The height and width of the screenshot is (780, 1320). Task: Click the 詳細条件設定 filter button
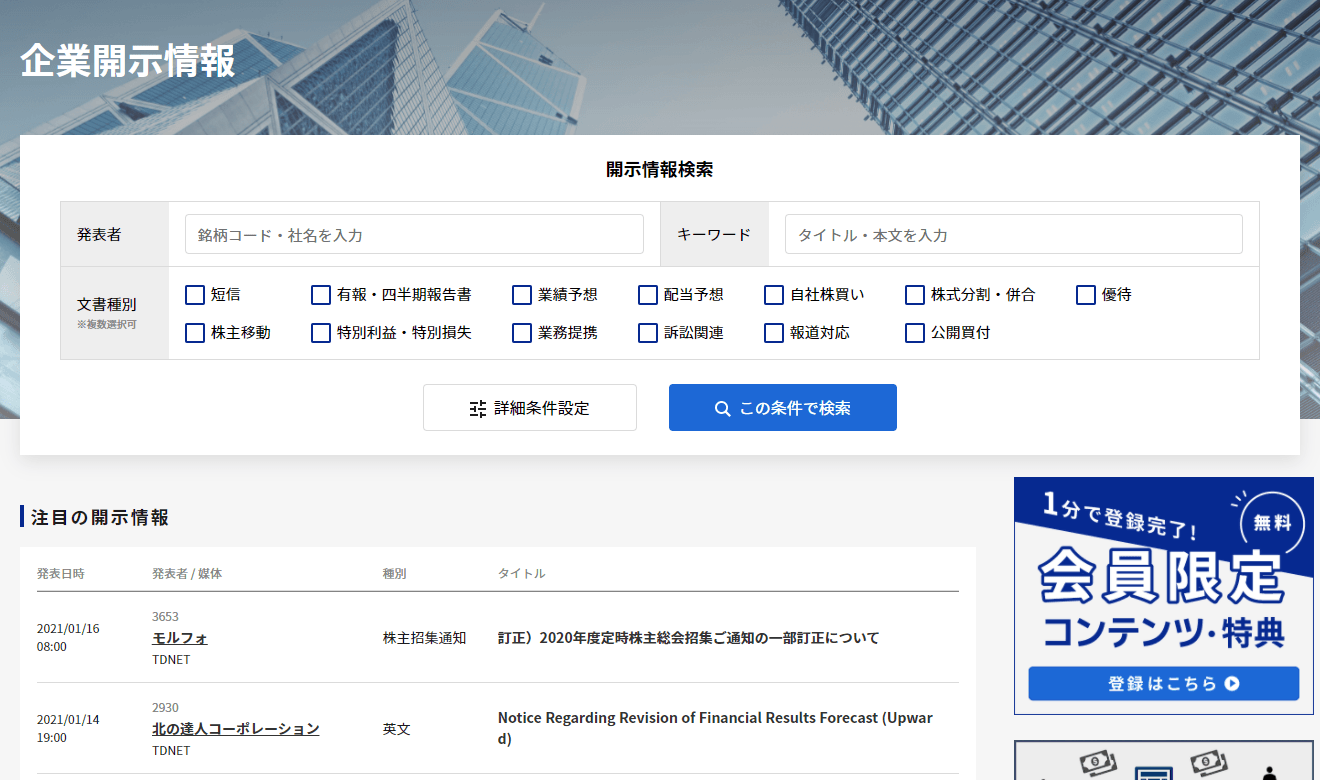tap(529, 408)
